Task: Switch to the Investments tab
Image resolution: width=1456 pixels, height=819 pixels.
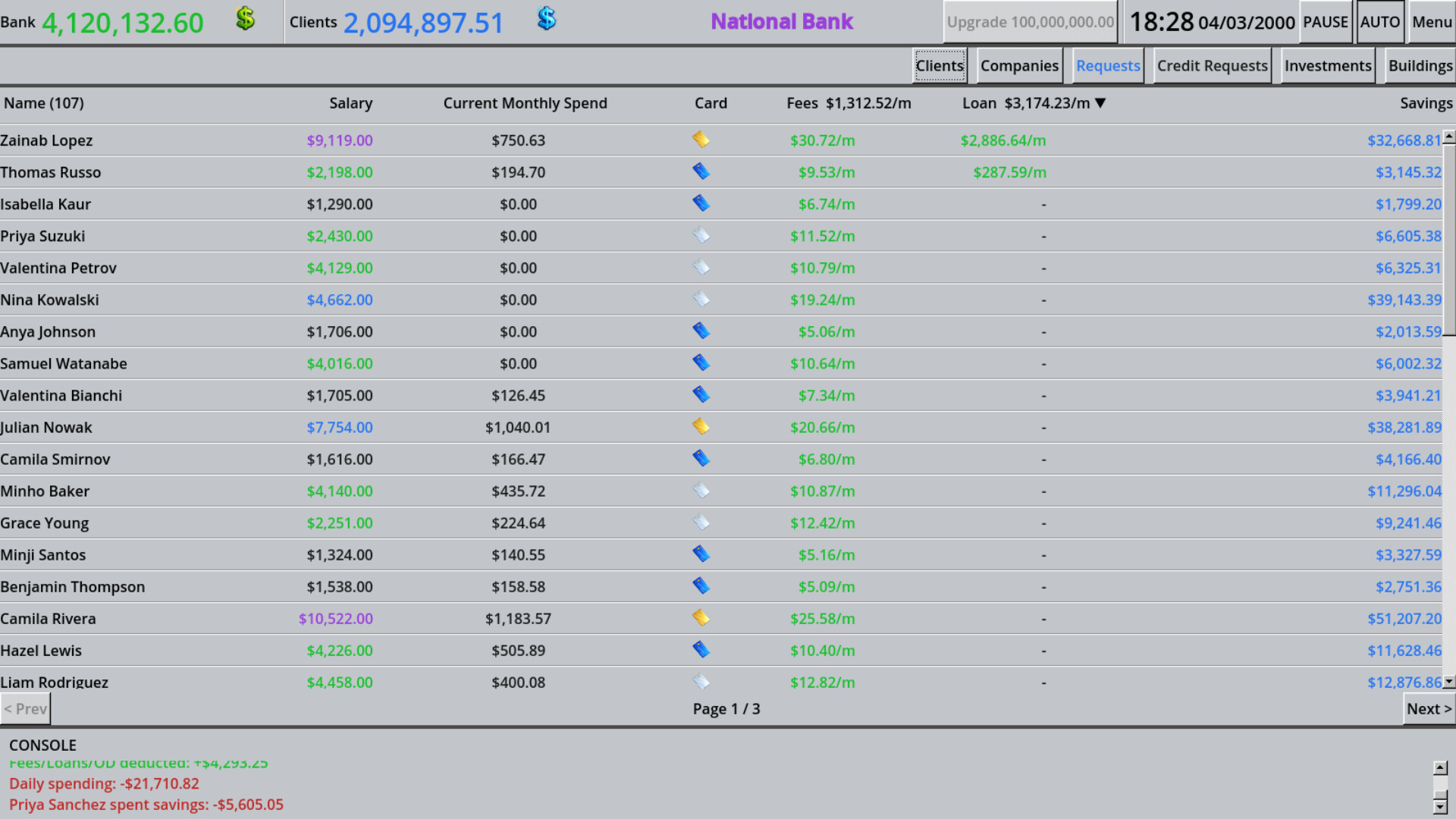Action: click(1327, 65)
